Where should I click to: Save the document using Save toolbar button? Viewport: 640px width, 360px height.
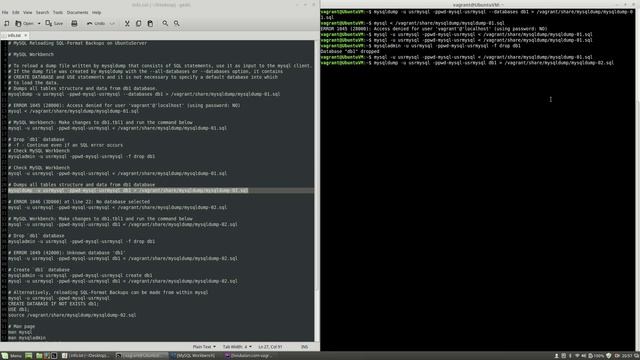point(54,24)
